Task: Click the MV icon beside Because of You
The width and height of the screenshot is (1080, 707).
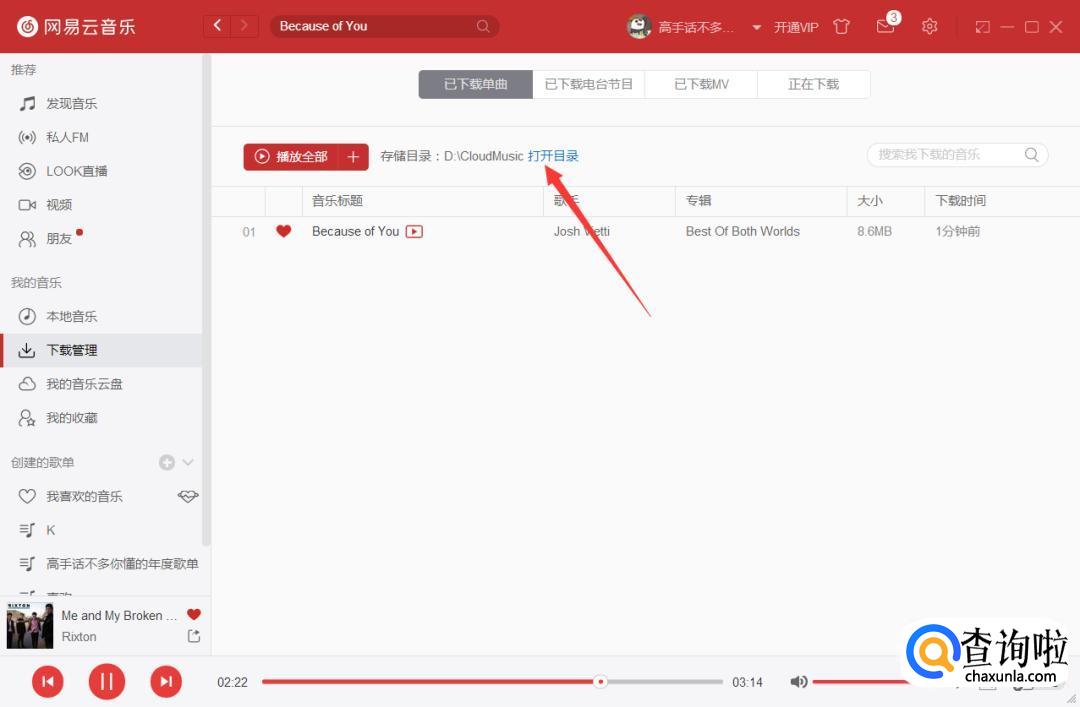Action: click(x=414, y=232)
